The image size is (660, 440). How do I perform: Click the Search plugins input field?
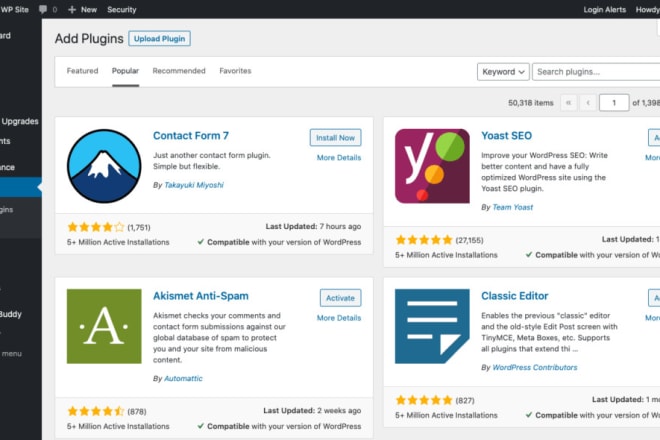click(x=596, y=72)
